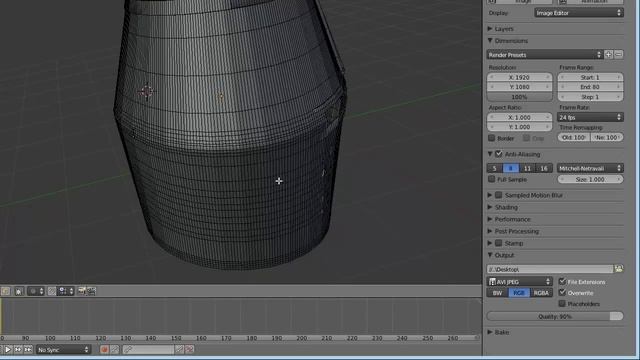Toggle the red auto-keyframe record button
Screen dimensions: 640x360
point(104,349)
